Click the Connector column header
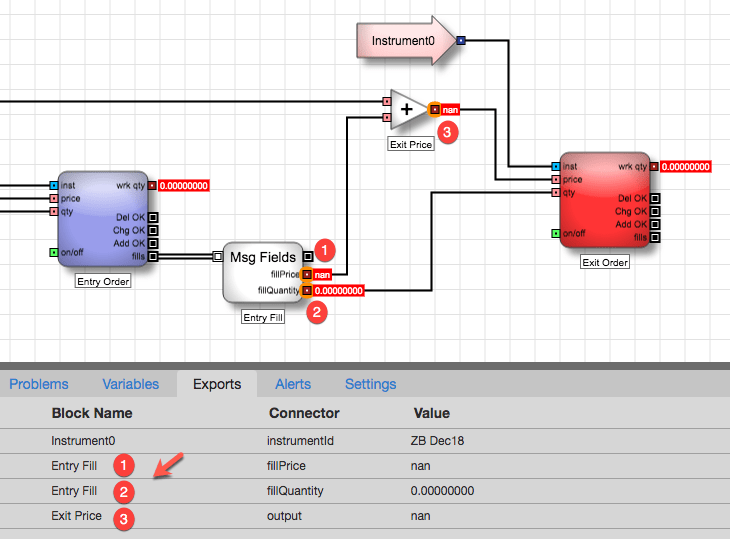This screenshot has width=730, height=543. click(x=304, y=413)
